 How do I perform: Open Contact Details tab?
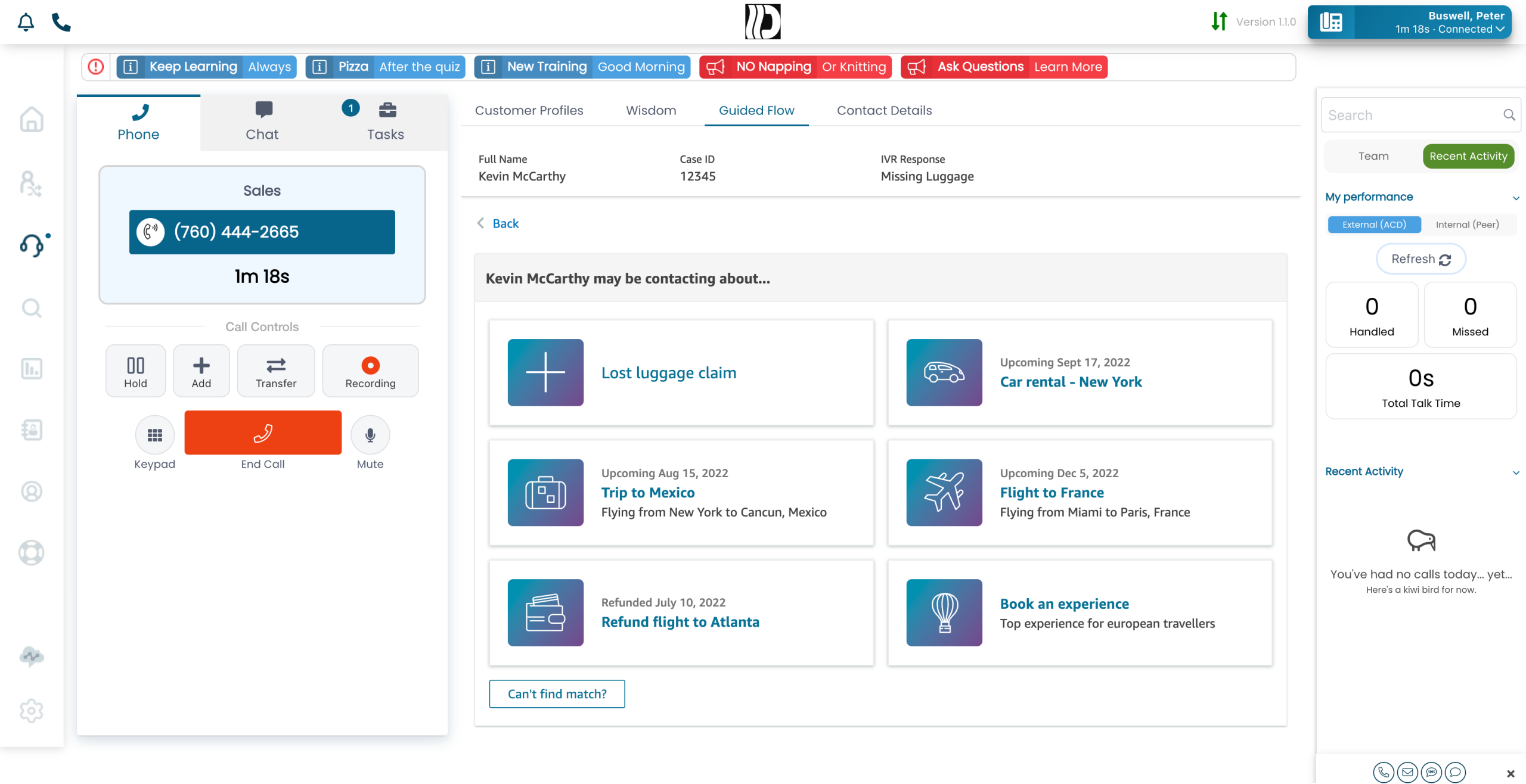coord(884,110)
